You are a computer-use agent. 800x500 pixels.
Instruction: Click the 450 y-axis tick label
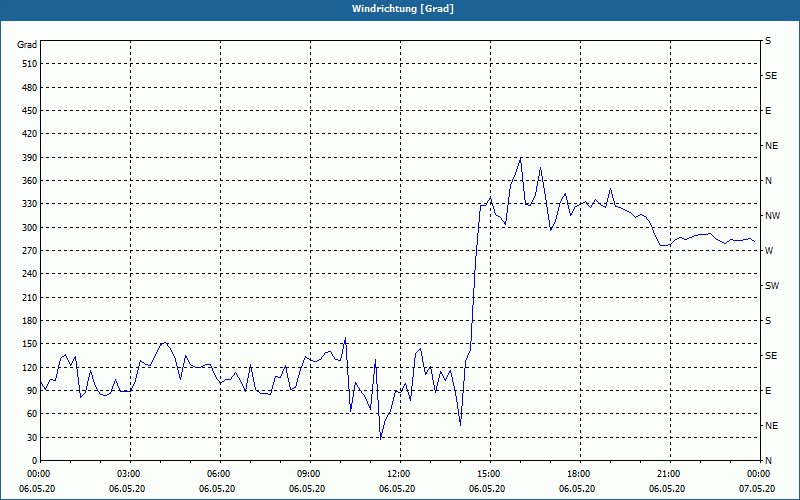[30, 111]
